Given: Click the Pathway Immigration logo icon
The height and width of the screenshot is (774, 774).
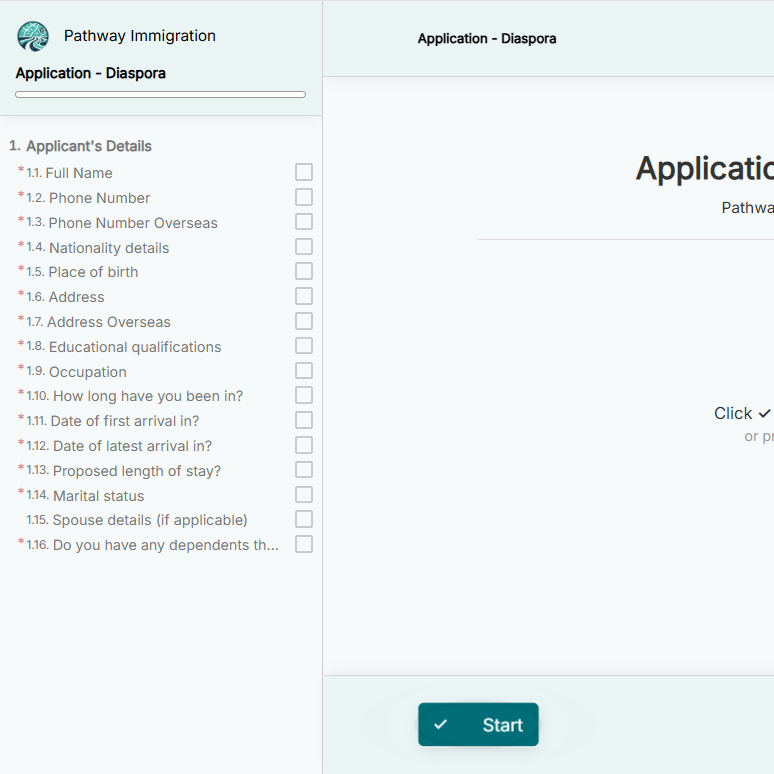Looking at the screenshot, I should (33, 37).
